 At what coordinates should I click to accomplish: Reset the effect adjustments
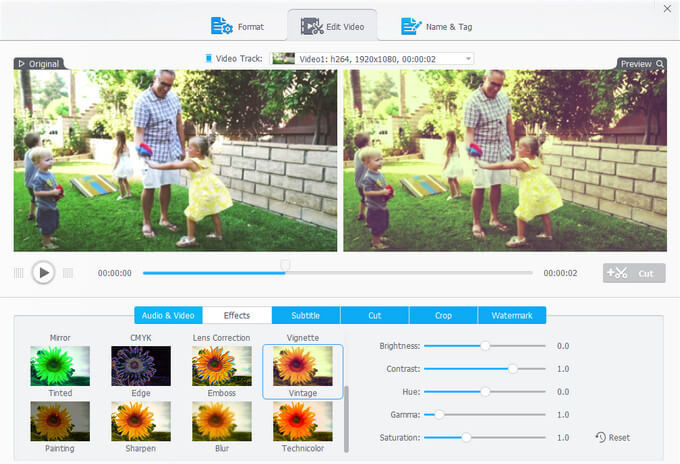click(x=612, y=438)
